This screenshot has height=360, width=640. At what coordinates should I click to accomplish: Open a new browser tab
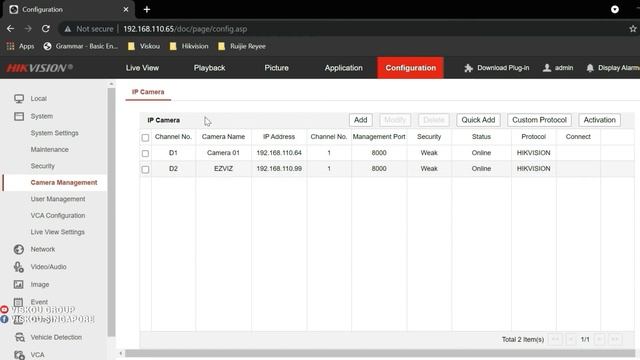(x=147, y=9)
